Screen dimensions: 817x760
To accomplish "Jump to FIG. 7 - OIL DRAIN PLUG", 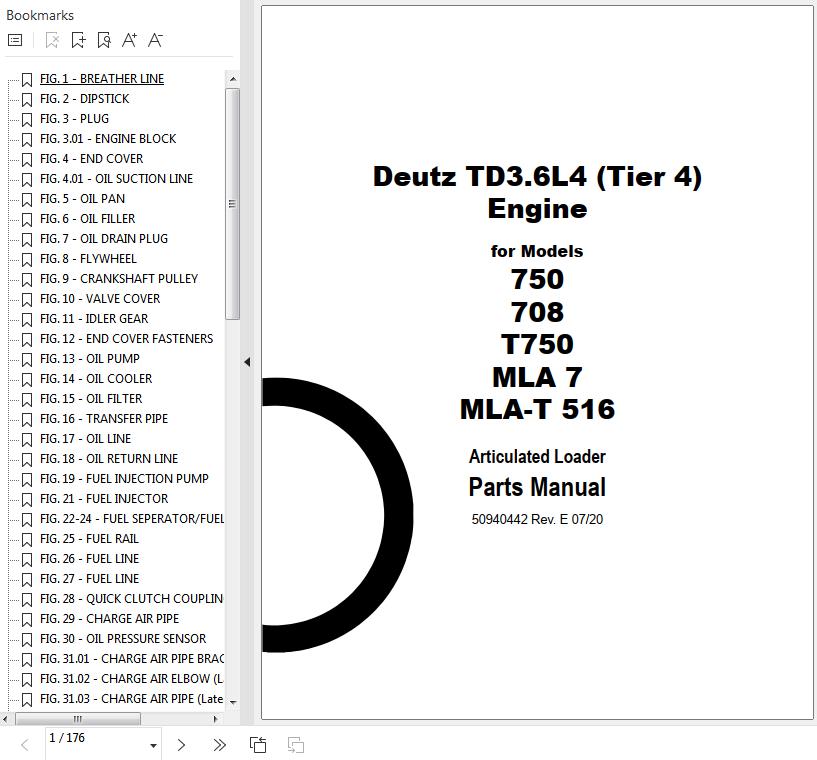I will (104, 239).
